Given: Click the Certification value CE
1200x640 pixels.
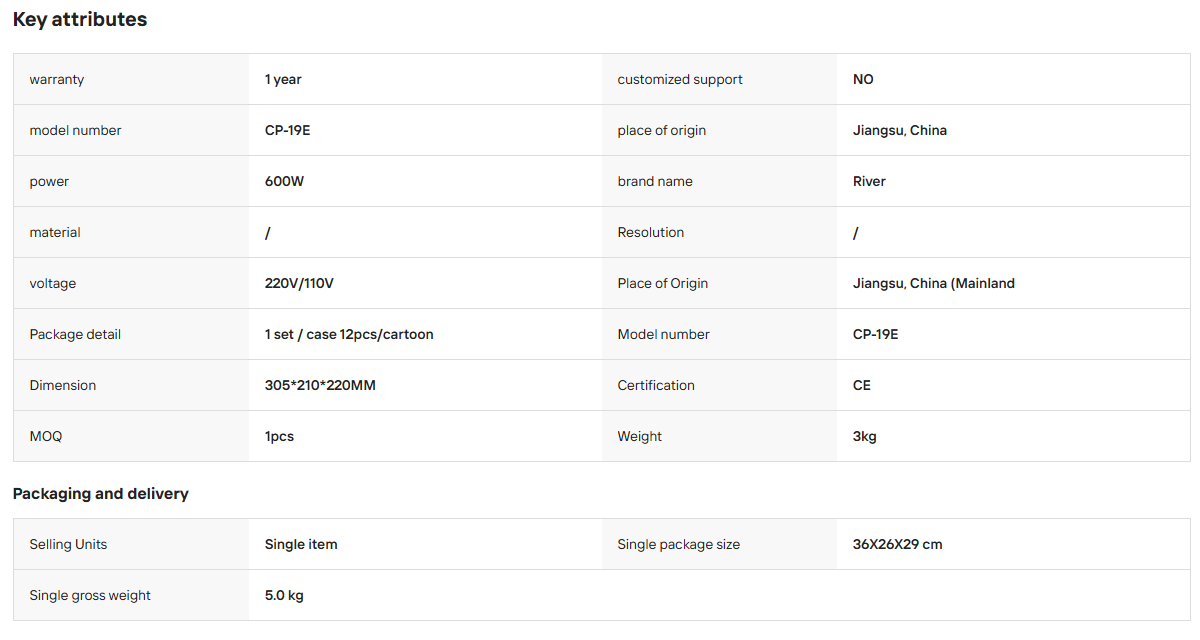Looking at the screenshot, I should 862,385.
